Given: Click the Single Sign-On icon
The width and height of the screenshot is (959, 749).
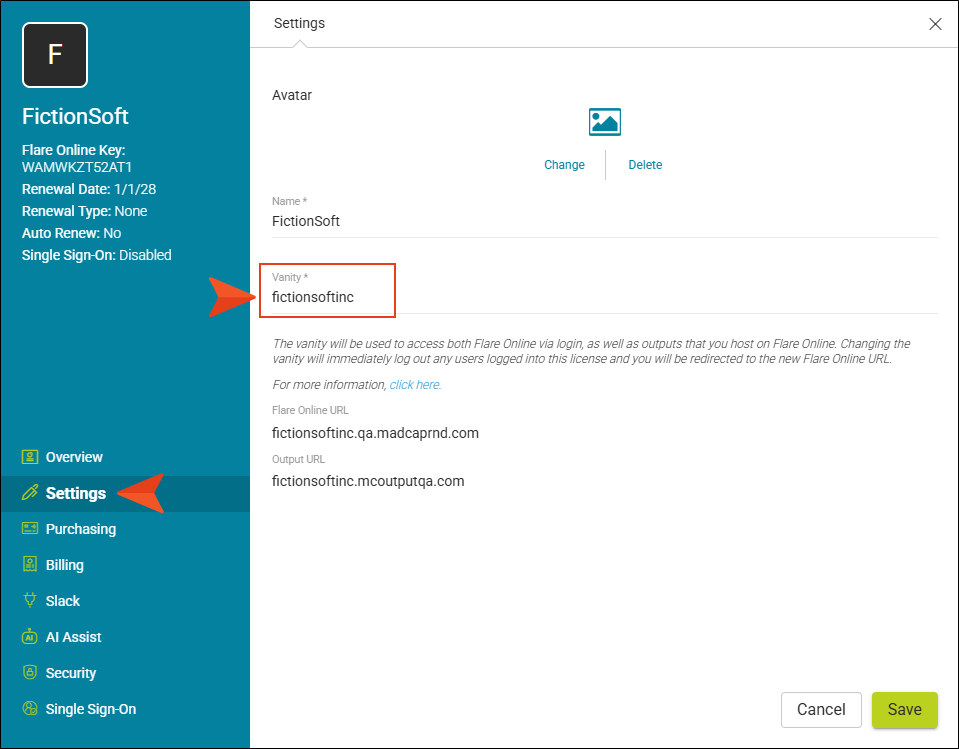Looking at the screenshot, I should point(29,709).
